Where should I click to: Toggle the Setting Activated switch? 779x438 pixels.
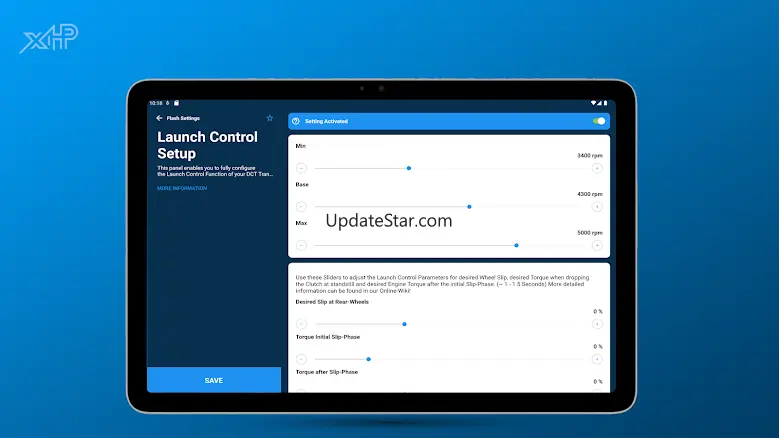tap(599, 121)
